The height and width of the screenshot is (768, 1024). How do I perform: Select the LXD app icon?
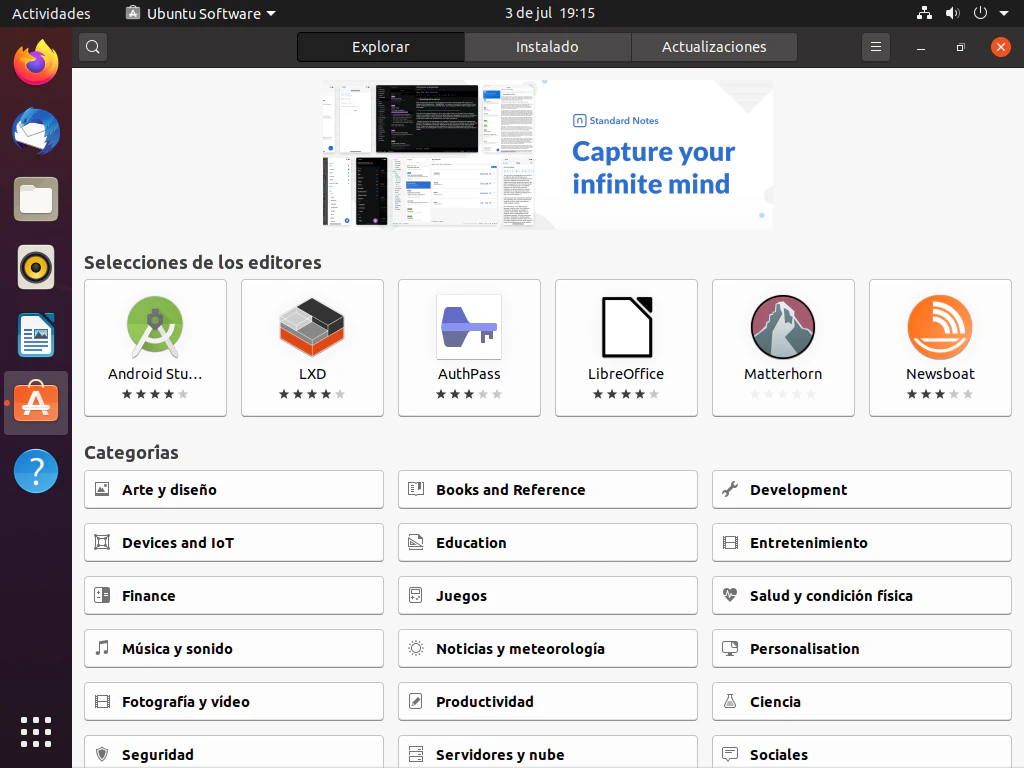tap(312, 327)
